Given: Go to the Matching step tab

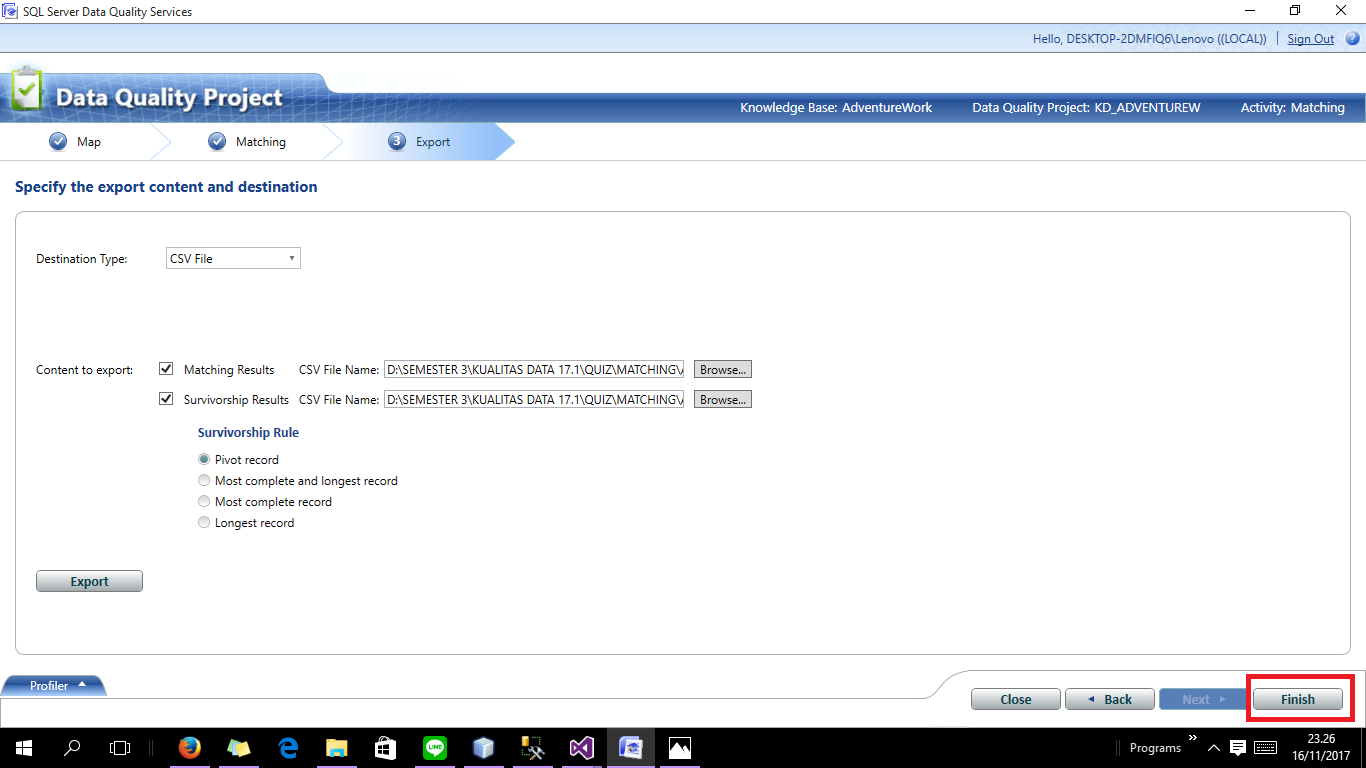Looking at the screenshot, I should (246, 142).
